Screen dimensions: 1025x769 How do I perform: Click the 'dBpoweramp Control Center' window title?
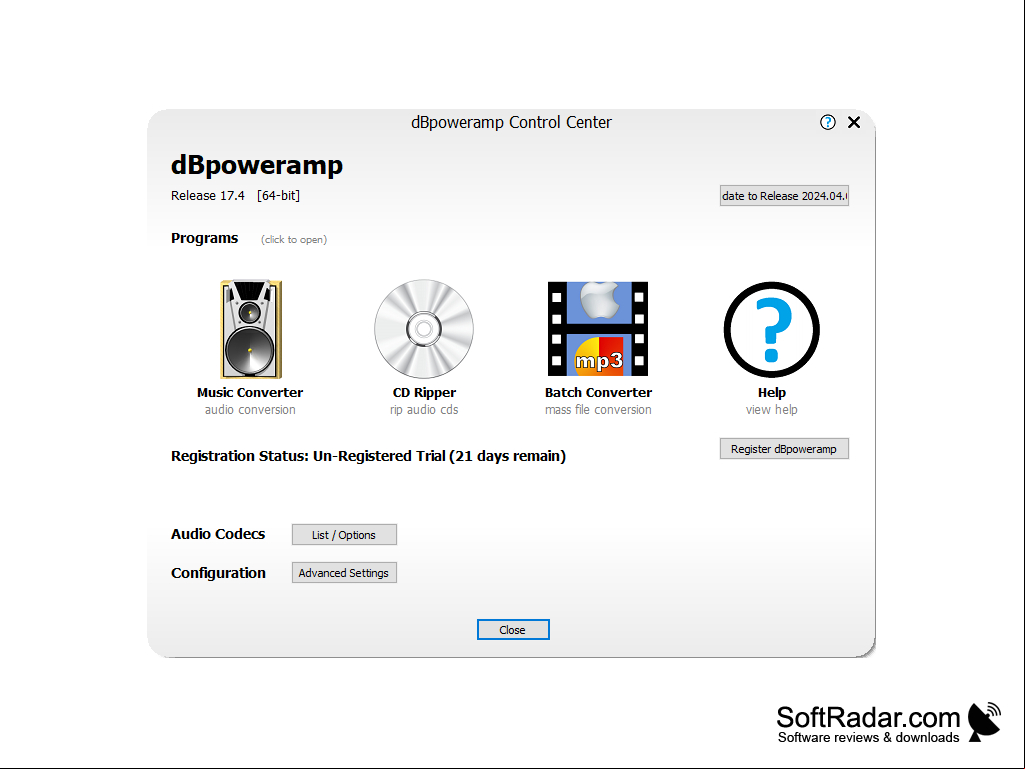511,122
